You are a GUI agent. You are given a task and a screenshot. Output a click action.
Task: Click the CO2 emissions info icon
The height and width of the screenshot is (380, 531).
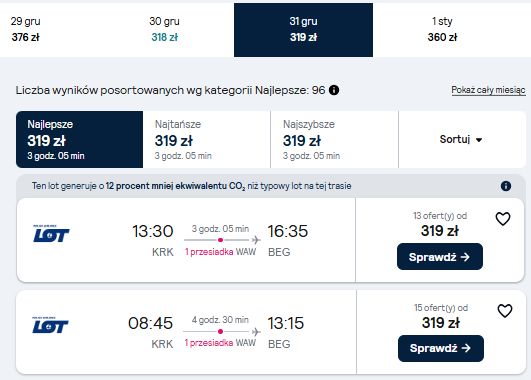pos(506,186)
